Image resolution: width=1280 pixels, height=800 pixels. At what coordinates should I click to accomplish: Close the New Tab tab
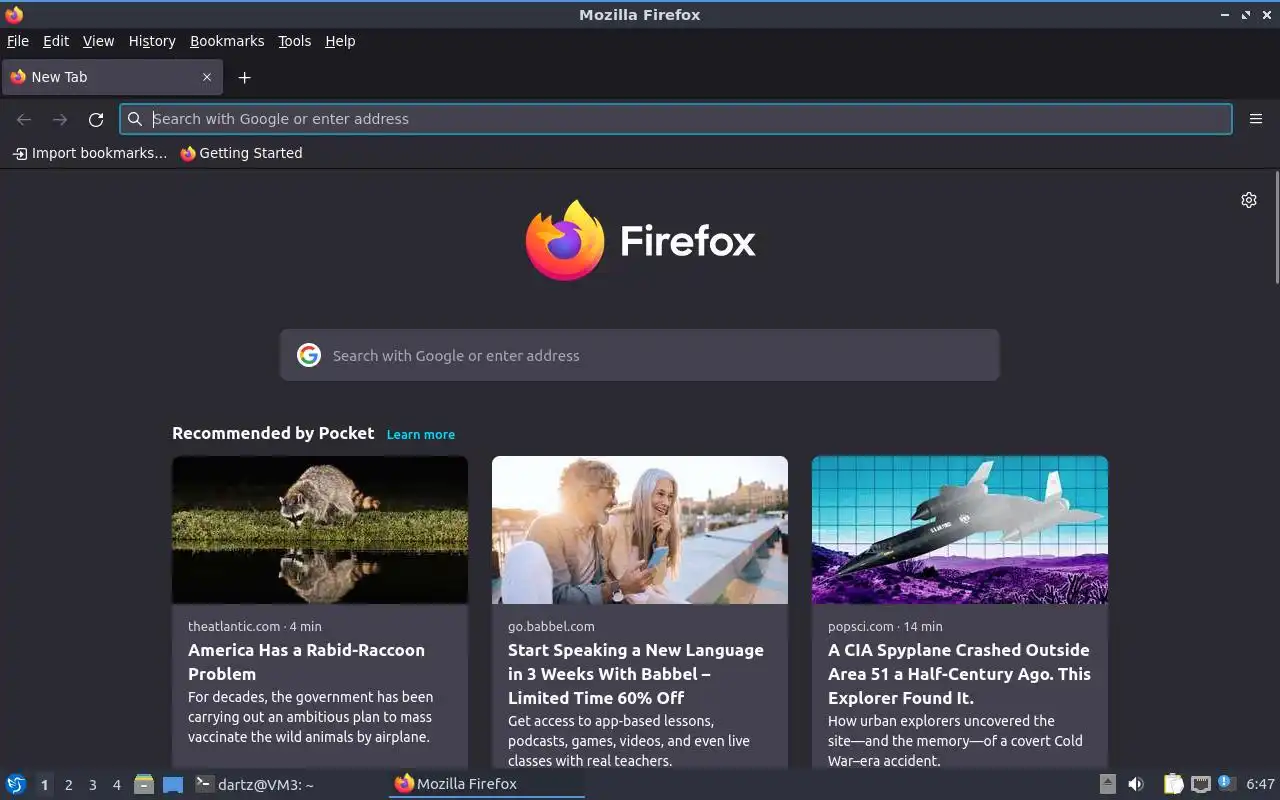pos(207,77)
